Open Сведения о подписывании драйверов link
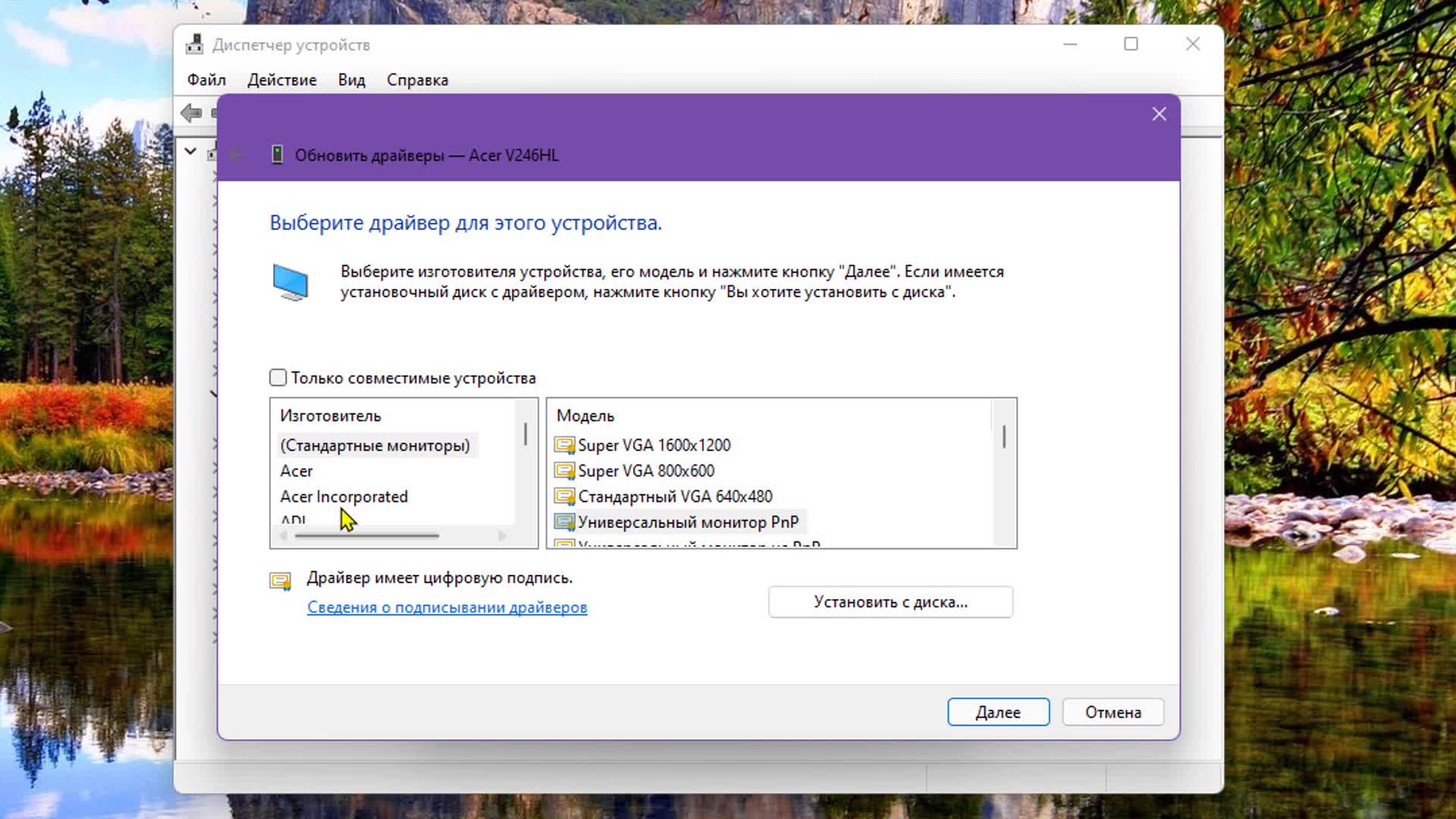This screenshot has width=1456, height=819. [x=447, y=607]
